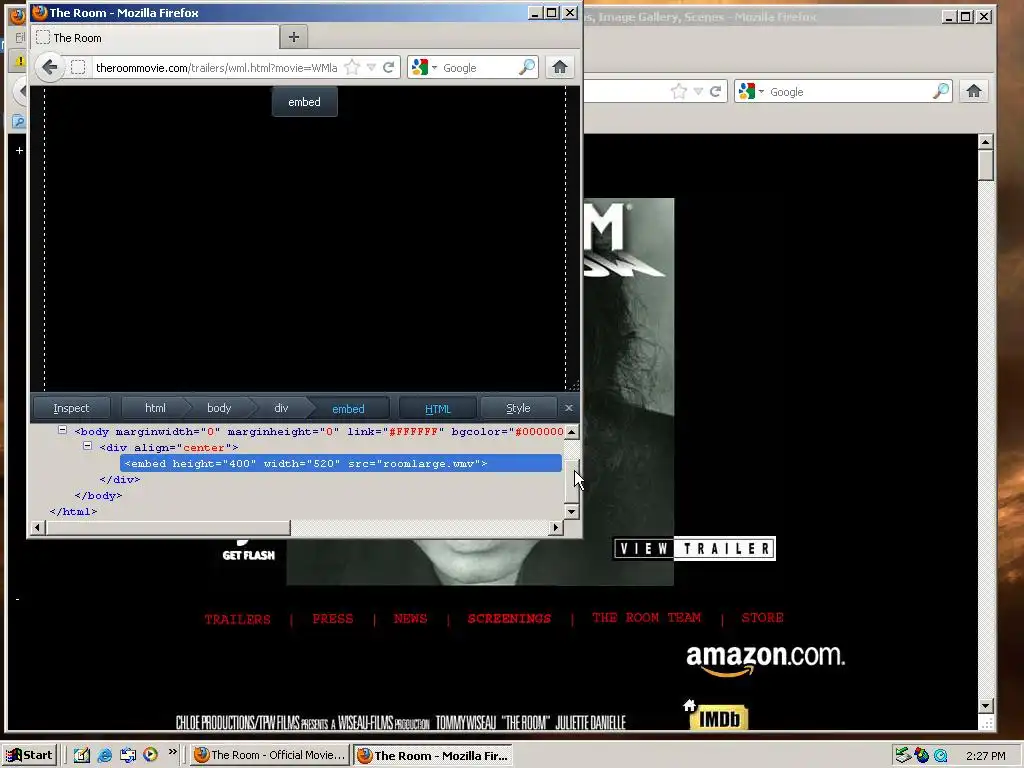This screenshot has width=1024, height=768.
Task: Select the embed element line in HTML panel
Action: pyautogui.click(x=341, y=463)
